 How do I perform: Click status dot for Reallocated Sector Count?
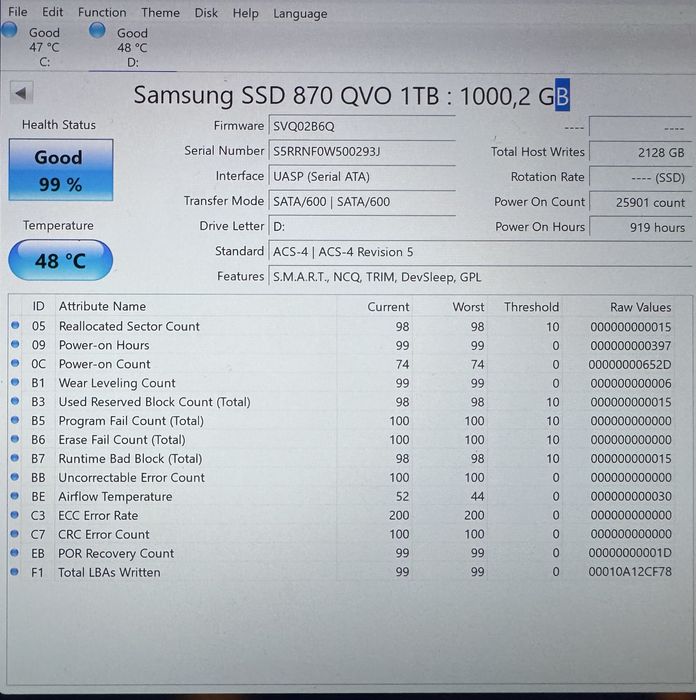coord(15,325)
